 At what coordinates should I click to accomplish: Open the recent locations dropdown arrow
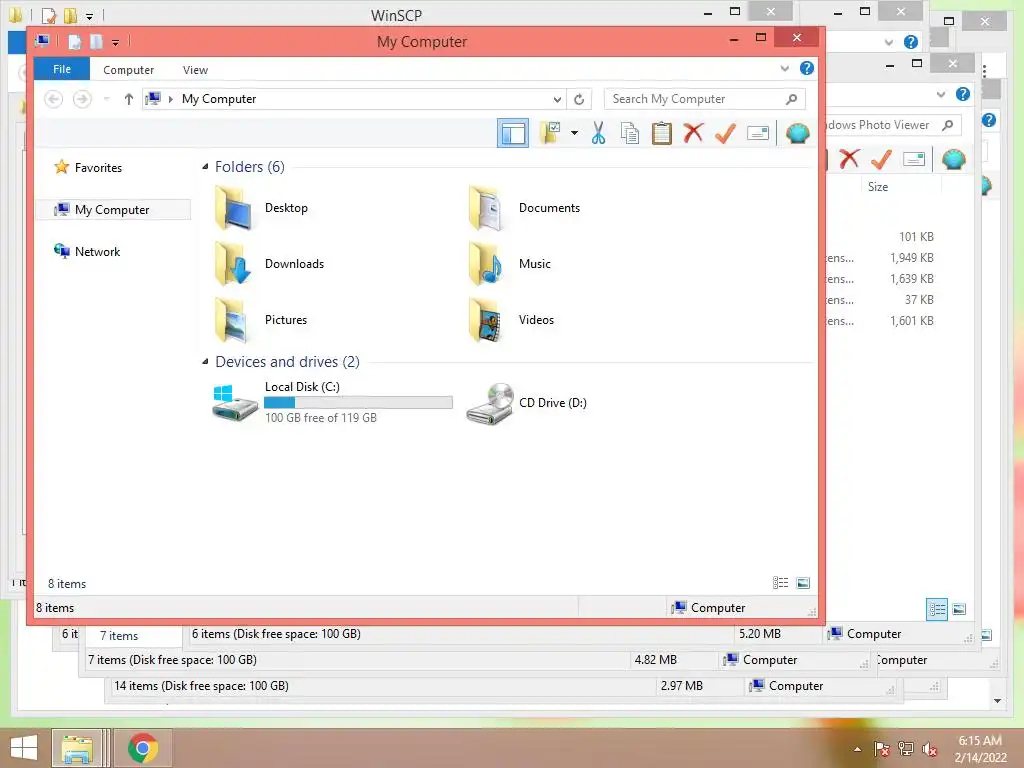pos(106,99)
